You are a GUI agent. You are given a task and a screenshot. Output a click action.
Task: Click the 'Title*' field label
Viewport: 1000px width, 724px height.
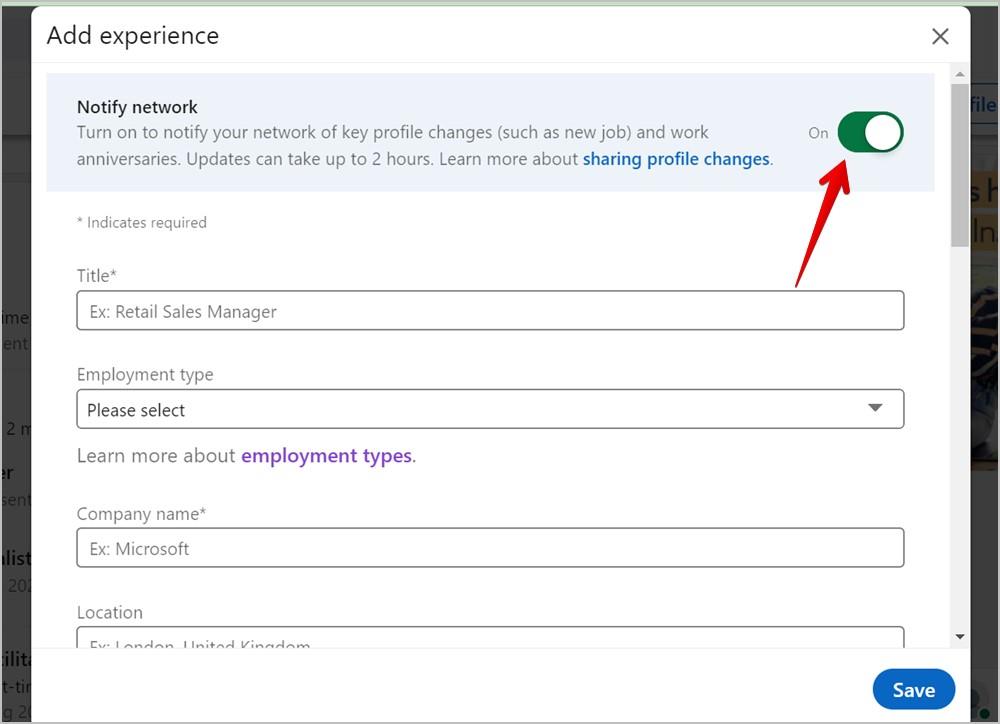tap(96, 276)
